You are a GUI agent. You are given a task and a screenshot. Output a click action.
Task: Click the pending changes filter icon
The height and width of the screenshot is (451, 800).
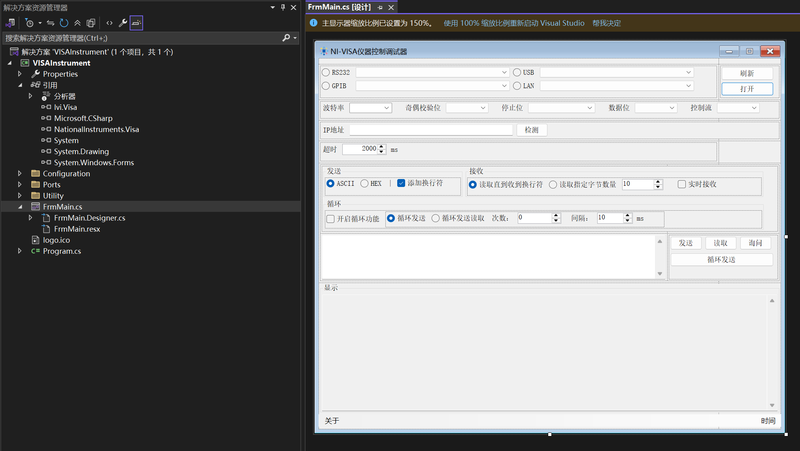29,23
